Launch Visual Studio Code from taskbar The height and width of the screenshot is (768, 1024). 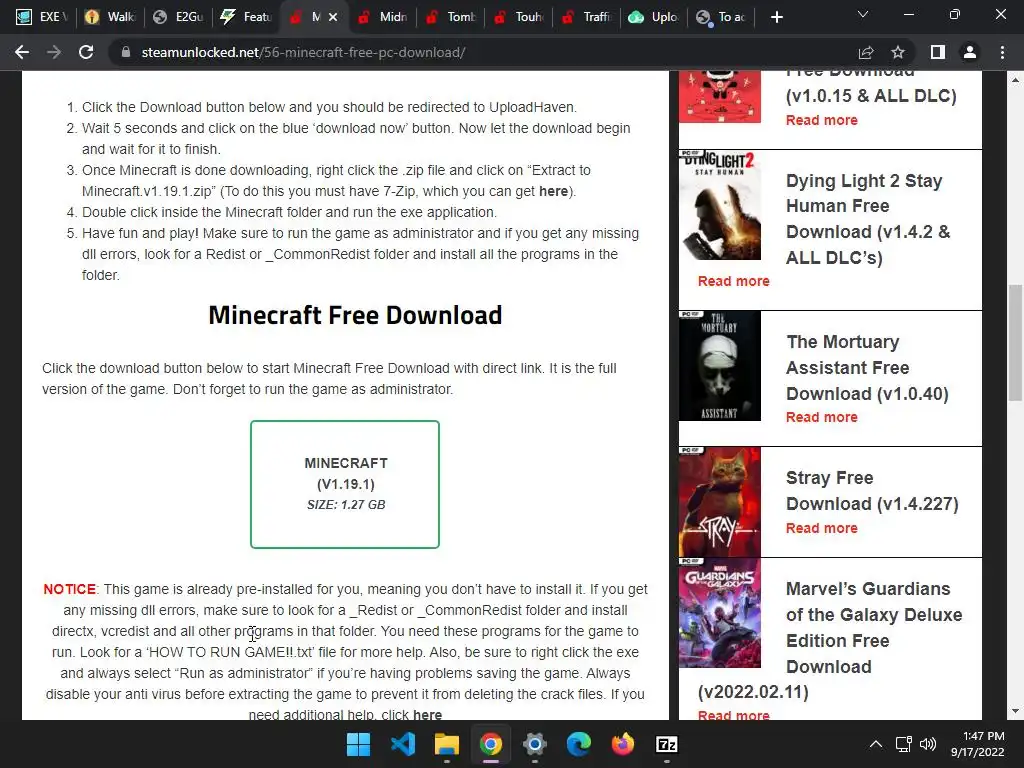pyautogui.click(x=402, y=744)
